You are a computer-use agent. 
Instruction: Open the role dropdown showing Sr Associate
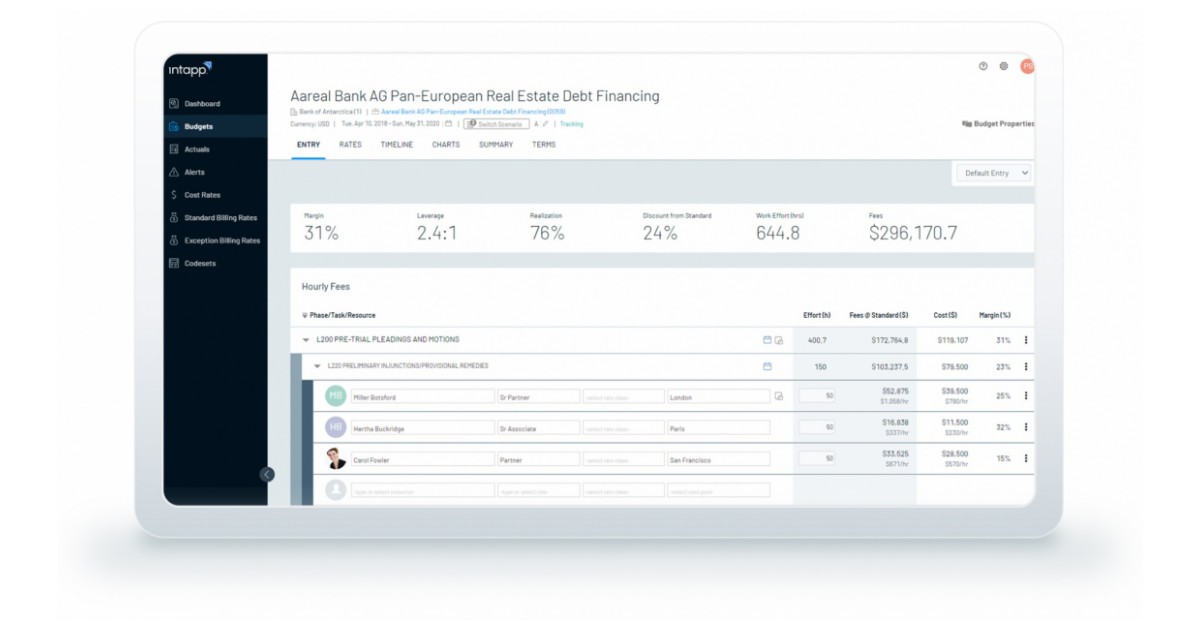539,428
